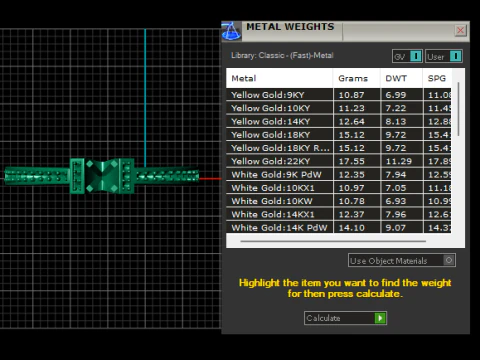480x360 pixels.
Task: Click the Calculate button
Action: [x=345, y=318]
